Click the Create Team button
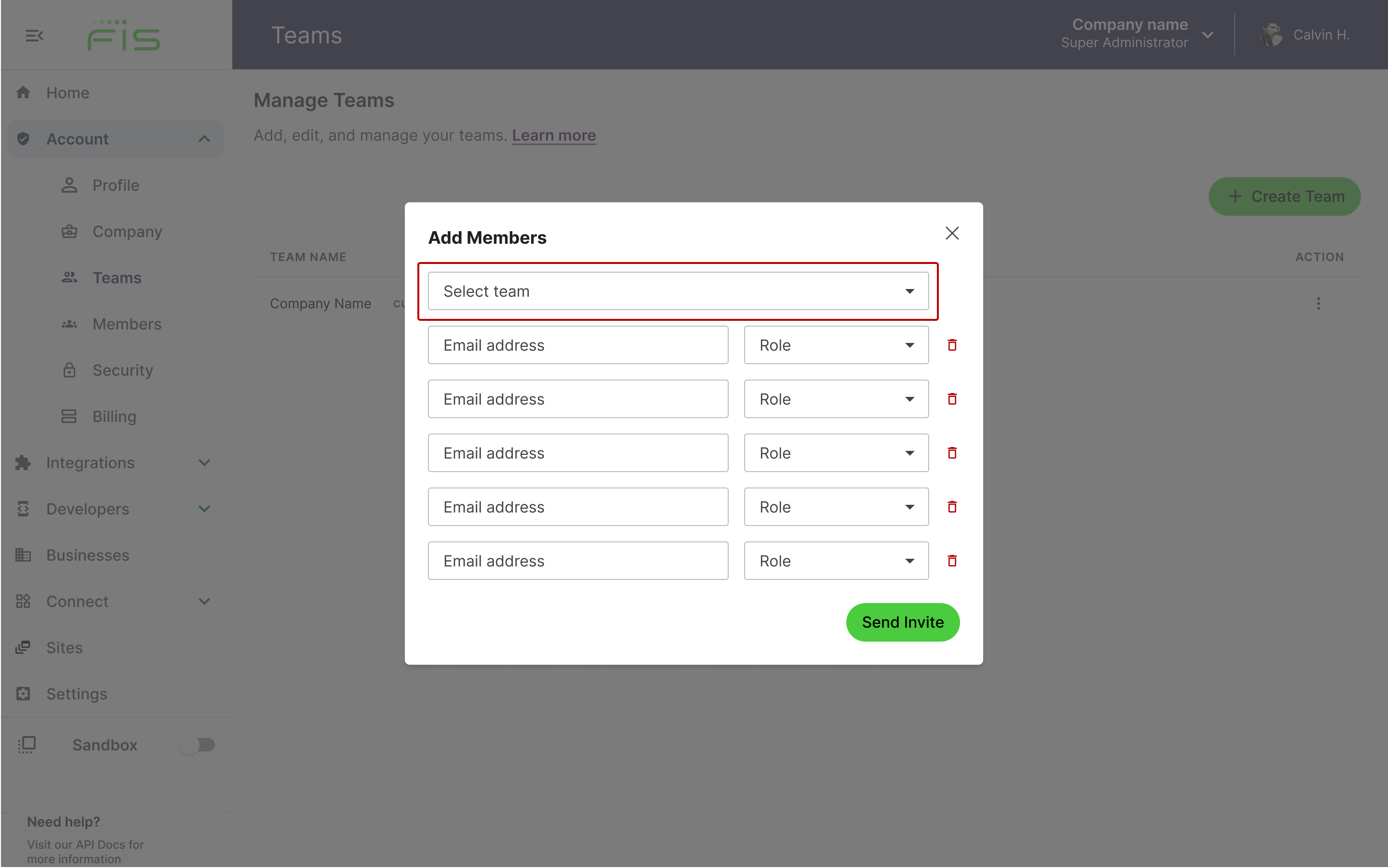Viewport: 1388px width, 868px height. click(x=1286, y=196)
